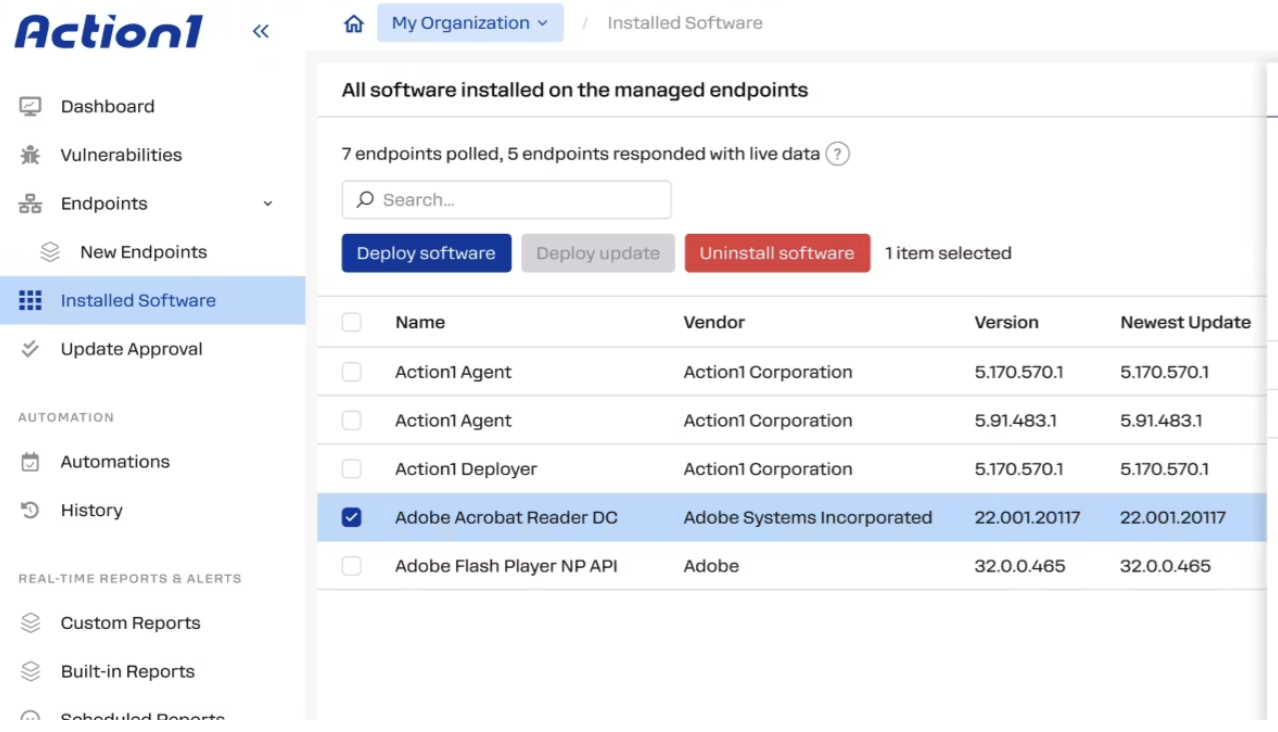Click version 5.91.483.1 in Version column
Screen dimensions: 1278x732
pos(1016,421)
